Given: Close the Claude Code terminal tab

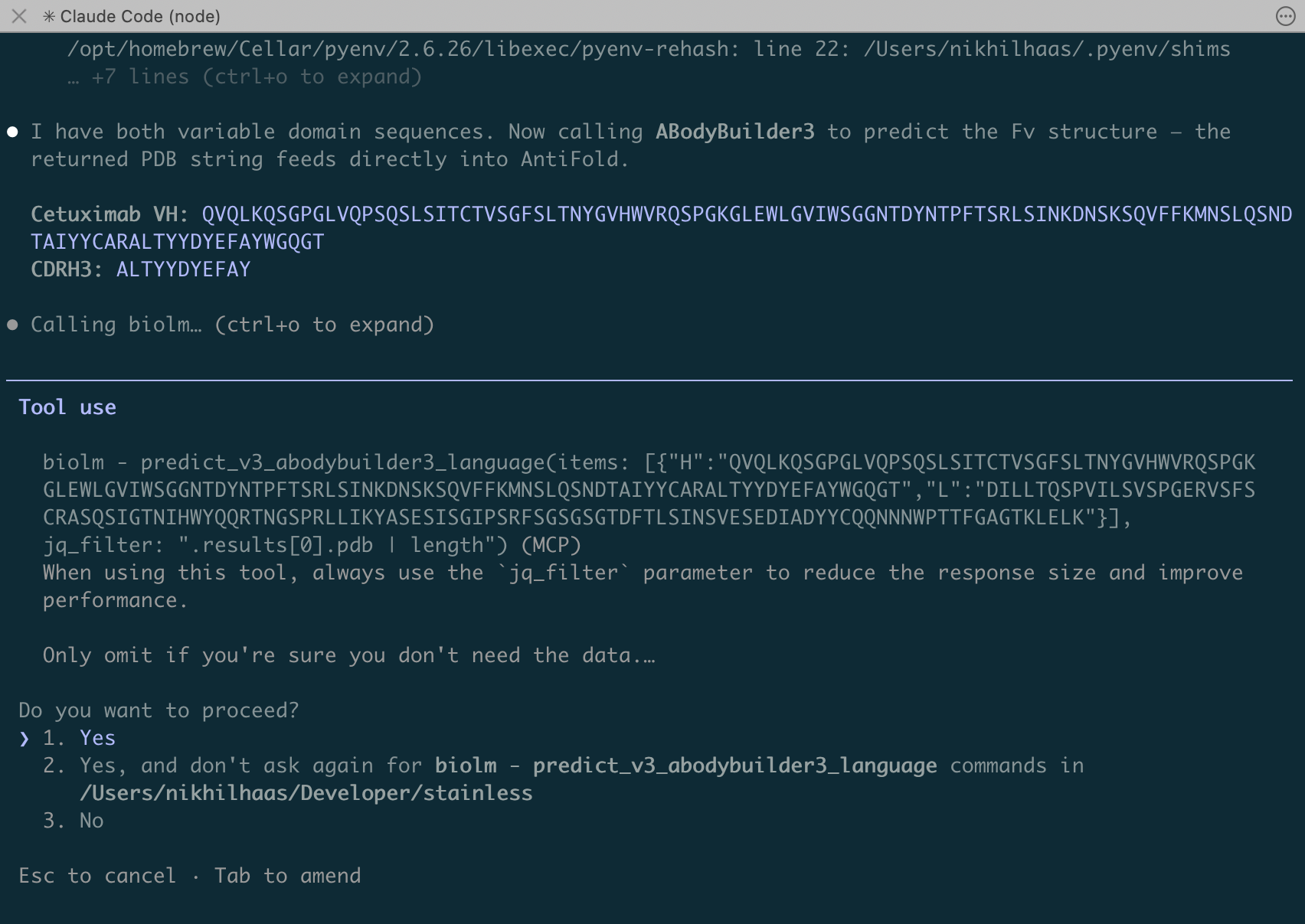Looking at the screenshot, I should click(x=19, y=16).
